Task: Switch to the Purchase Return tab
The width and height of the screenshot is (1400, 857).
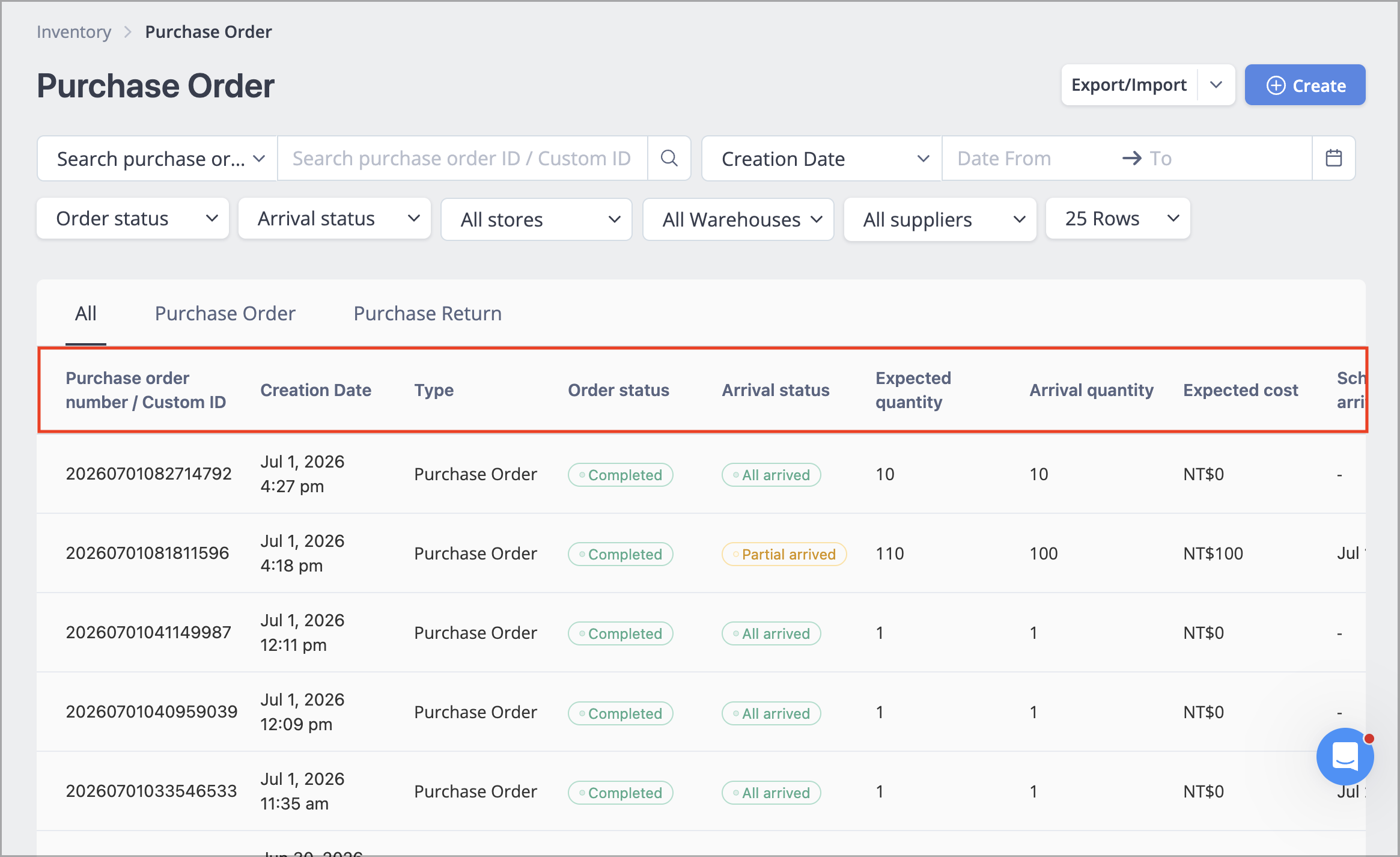Action: 428,313
